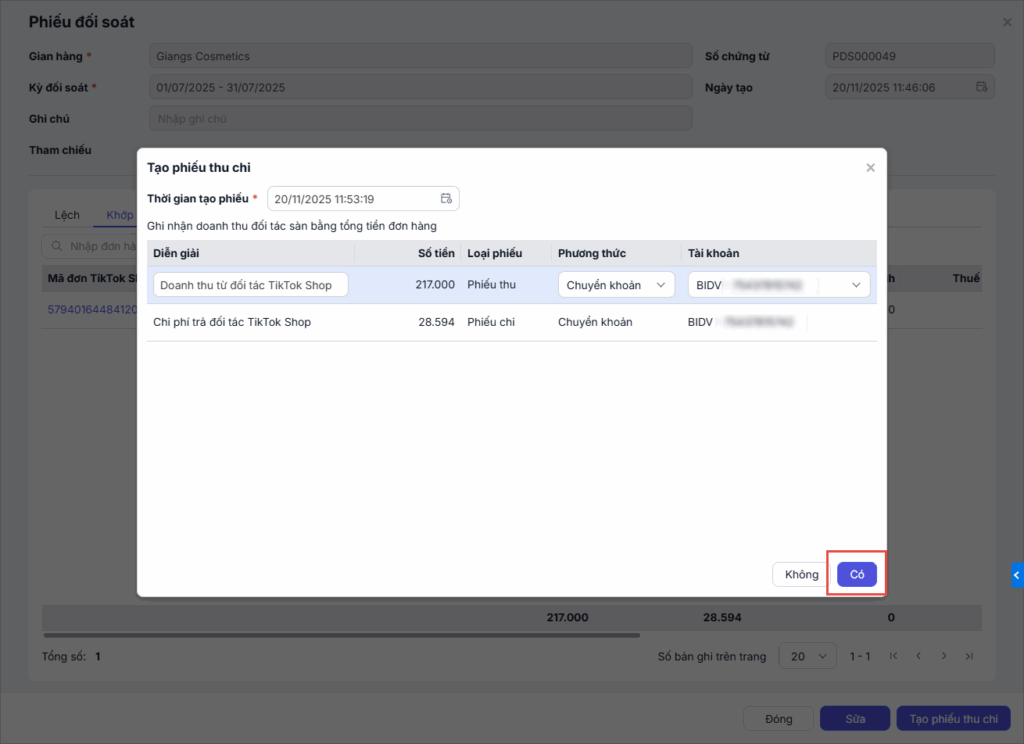
Task: Click the blue side panel collapse arrow
Action: coord(1017,575)
